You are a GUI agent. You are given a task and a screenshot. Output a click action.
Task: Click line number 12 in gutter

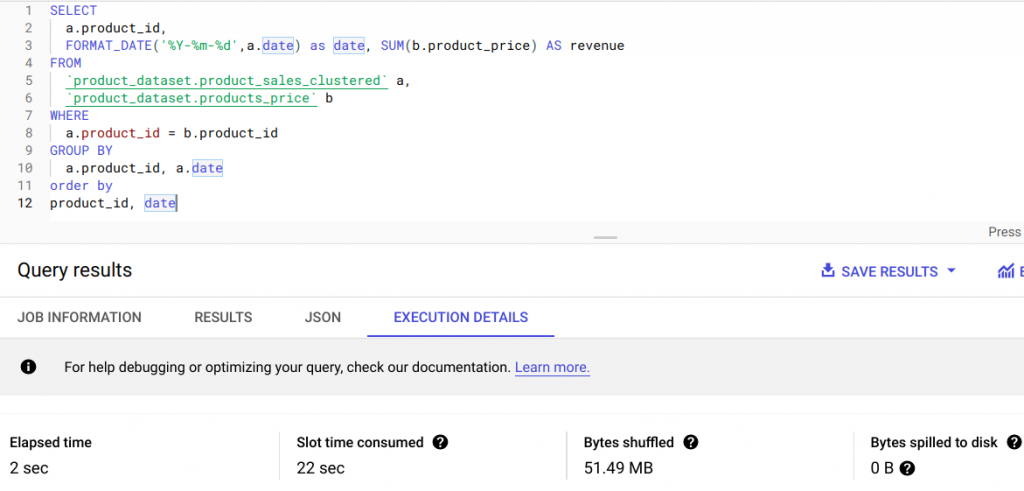pos(25,203)
